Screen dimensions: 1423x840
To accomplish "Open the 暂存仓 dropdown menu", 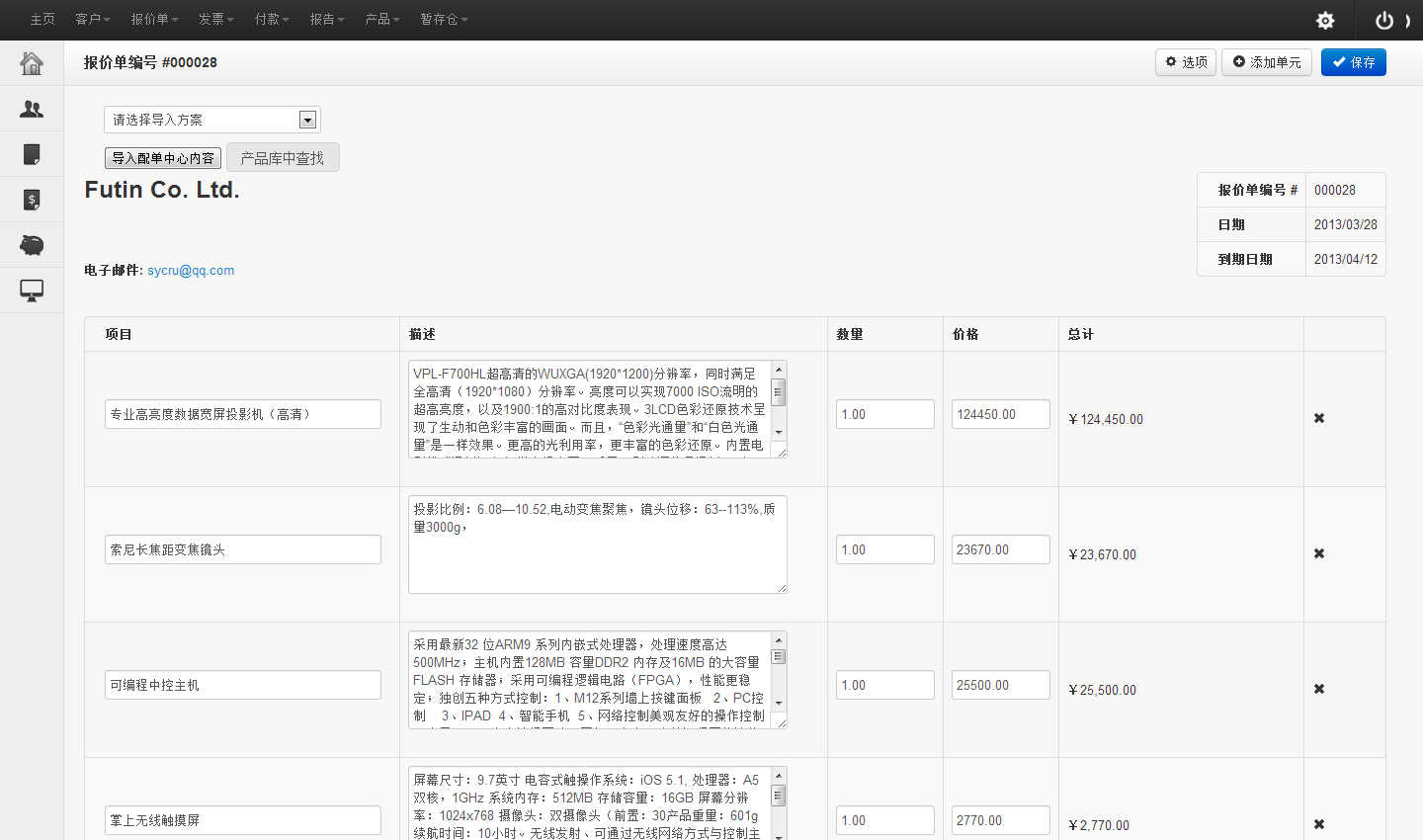I will [x=445, y=19].
